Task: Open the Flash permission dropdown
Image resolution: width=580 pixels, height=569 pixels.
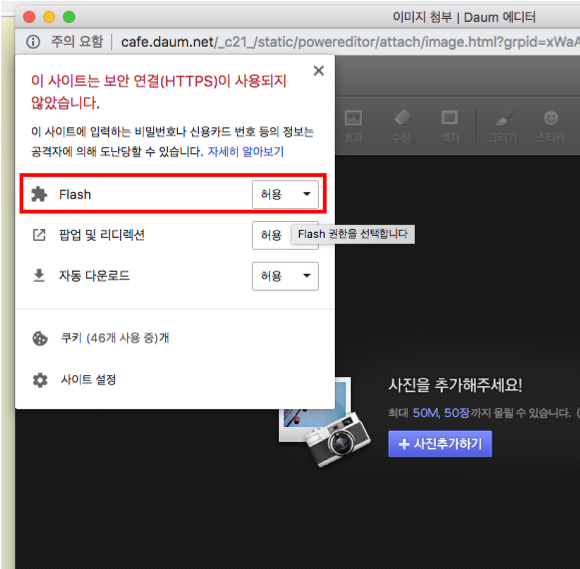Action: tap(285, 194)
